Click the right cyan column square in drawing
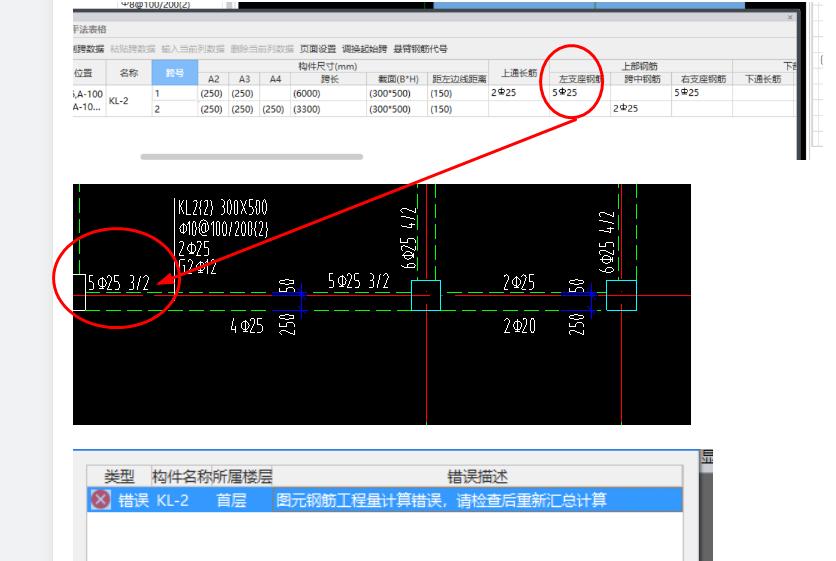836x561 pixels. tap(621, 295)
